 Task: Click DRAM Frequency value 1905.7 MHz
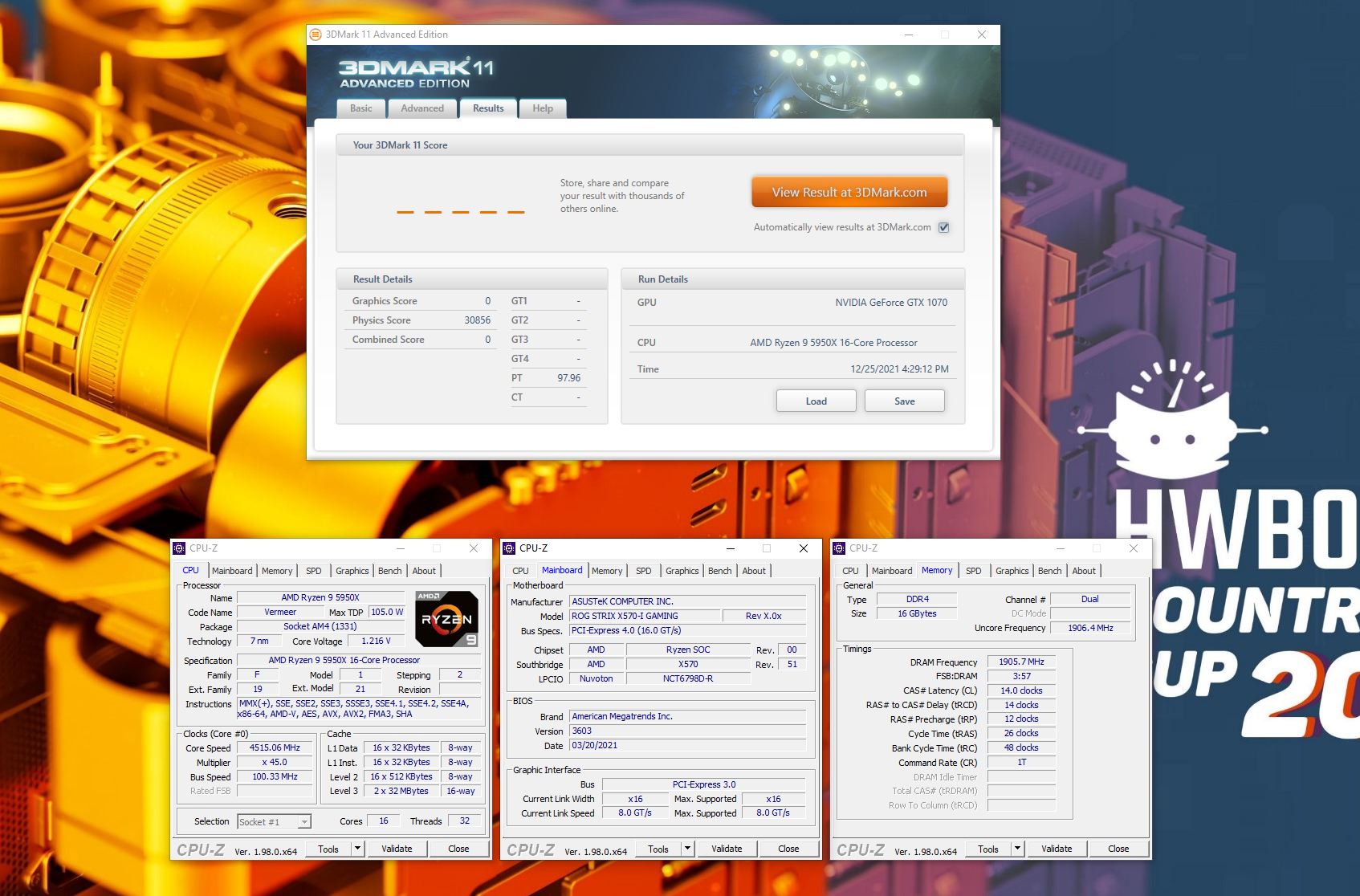(x=1021, y=662)
